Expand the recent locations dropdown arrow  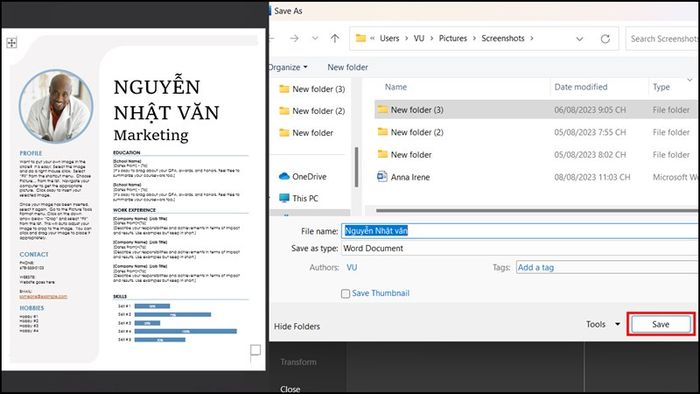click(315, 38)
